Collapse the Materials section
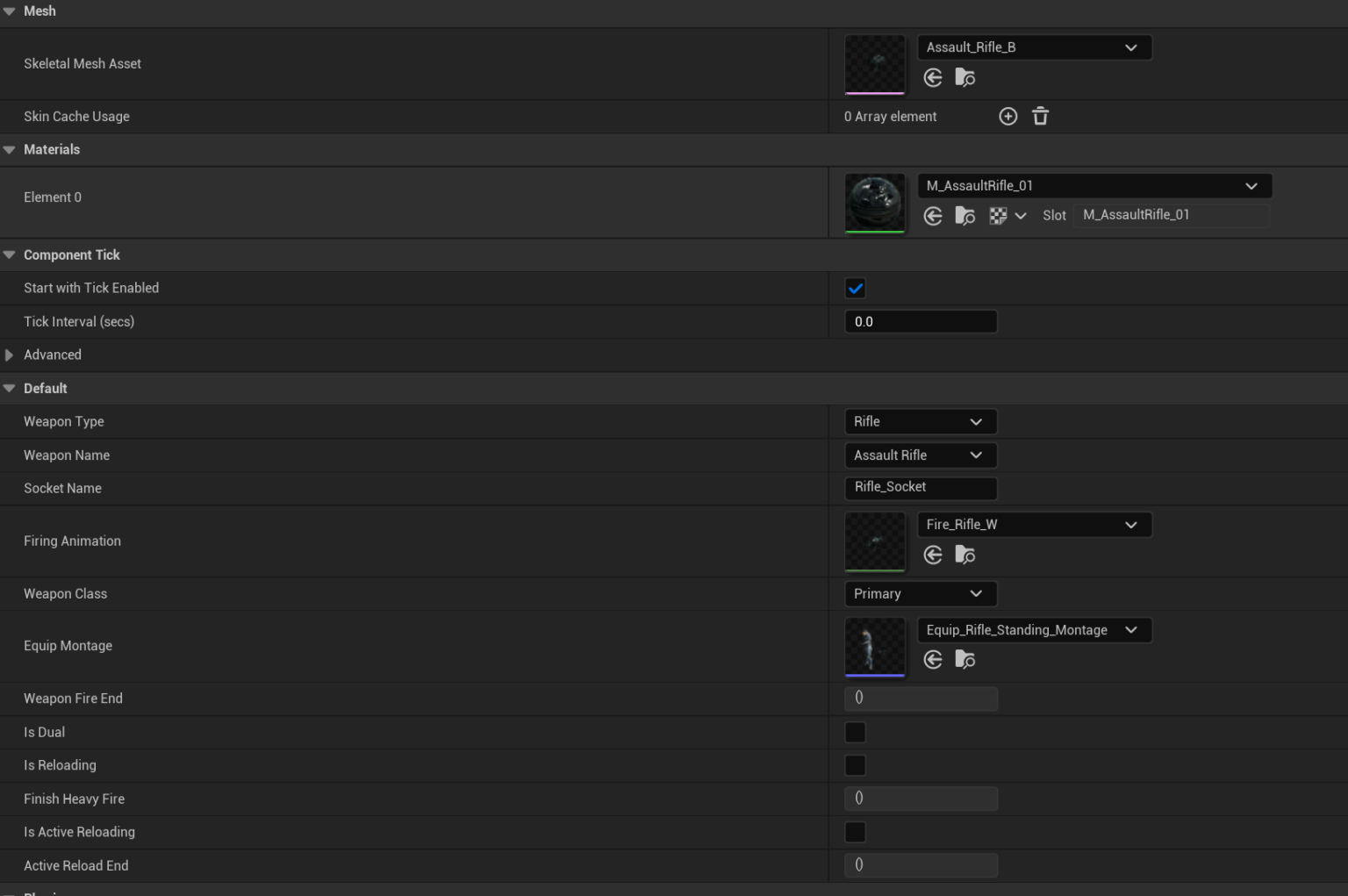Viewport: 1348px width, 896px height. pos(10,150)
